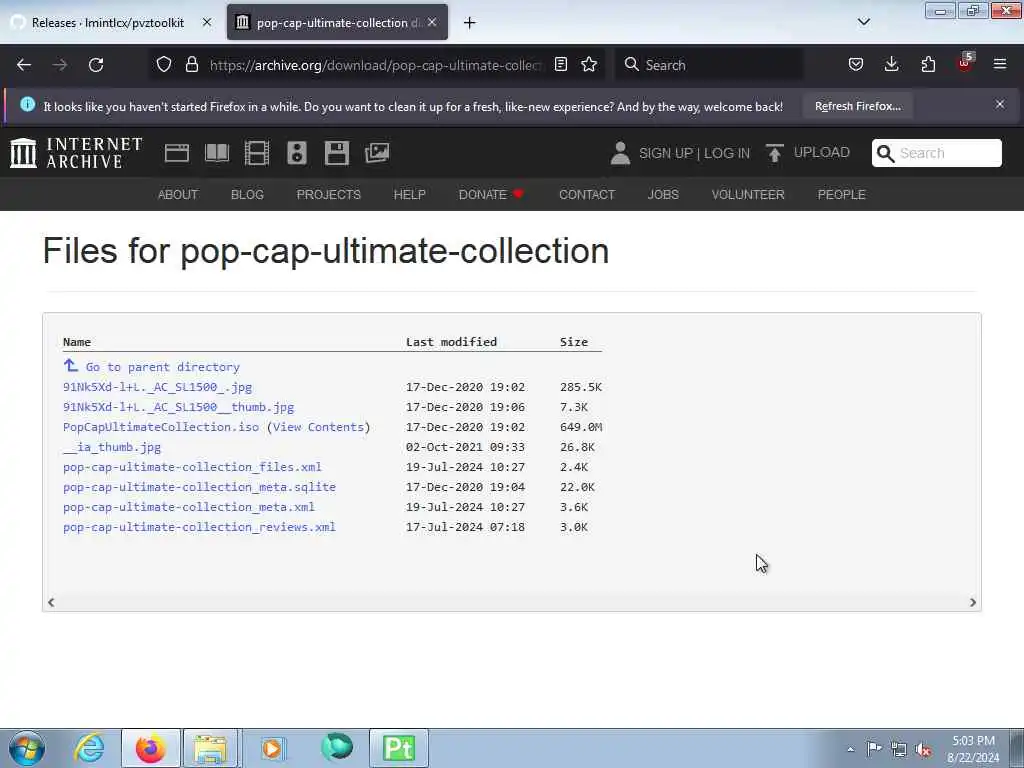Open the HELP menu item
The height and width of the screenshot is (768, 1024).
[x=409, y=195]
